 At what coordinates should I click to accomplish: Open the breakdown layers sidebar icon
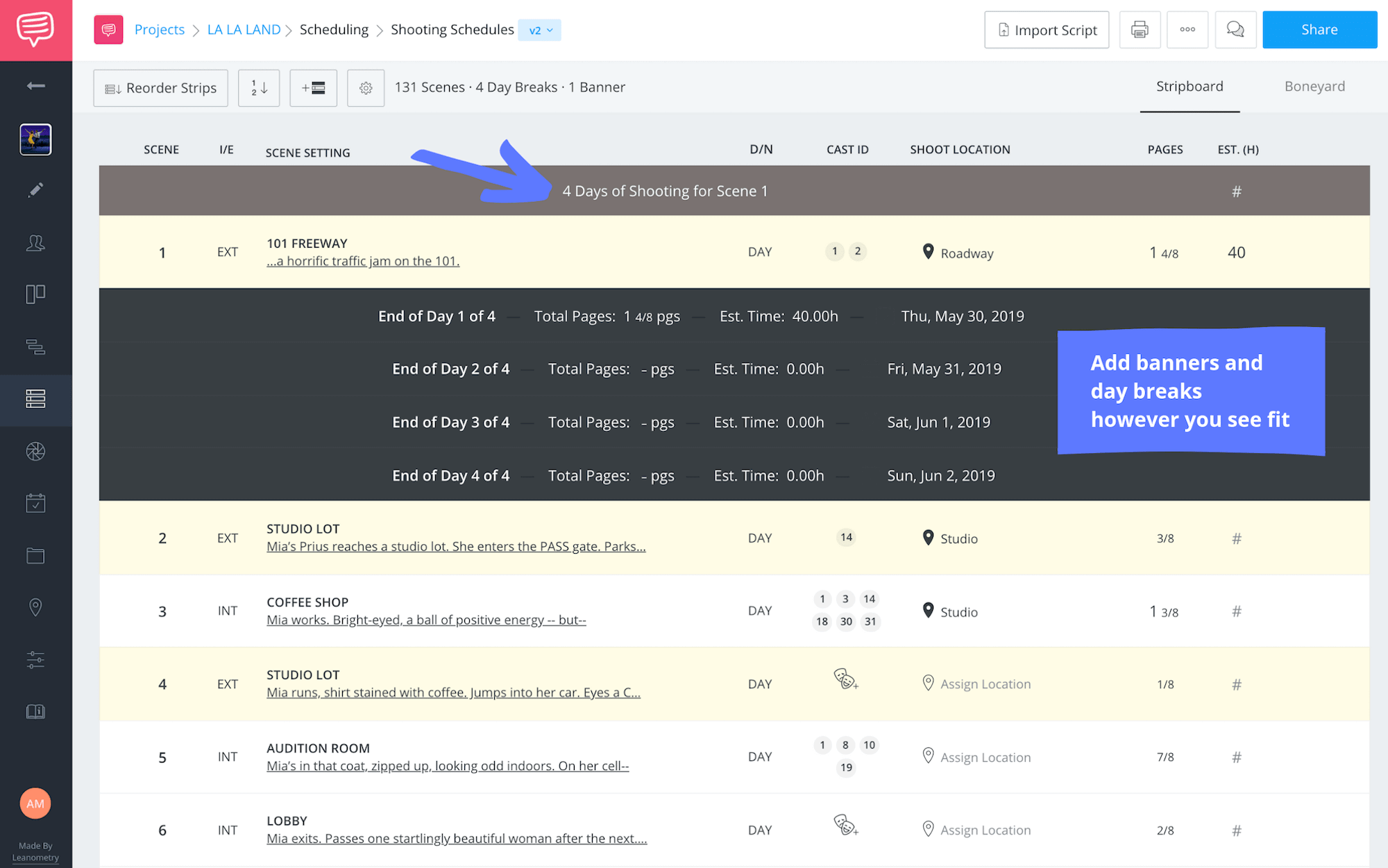click(x=35, y=346)
